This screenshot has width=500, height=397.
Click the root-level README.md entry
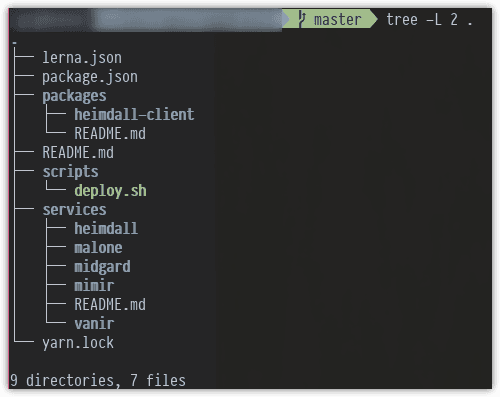click(78, 153)
